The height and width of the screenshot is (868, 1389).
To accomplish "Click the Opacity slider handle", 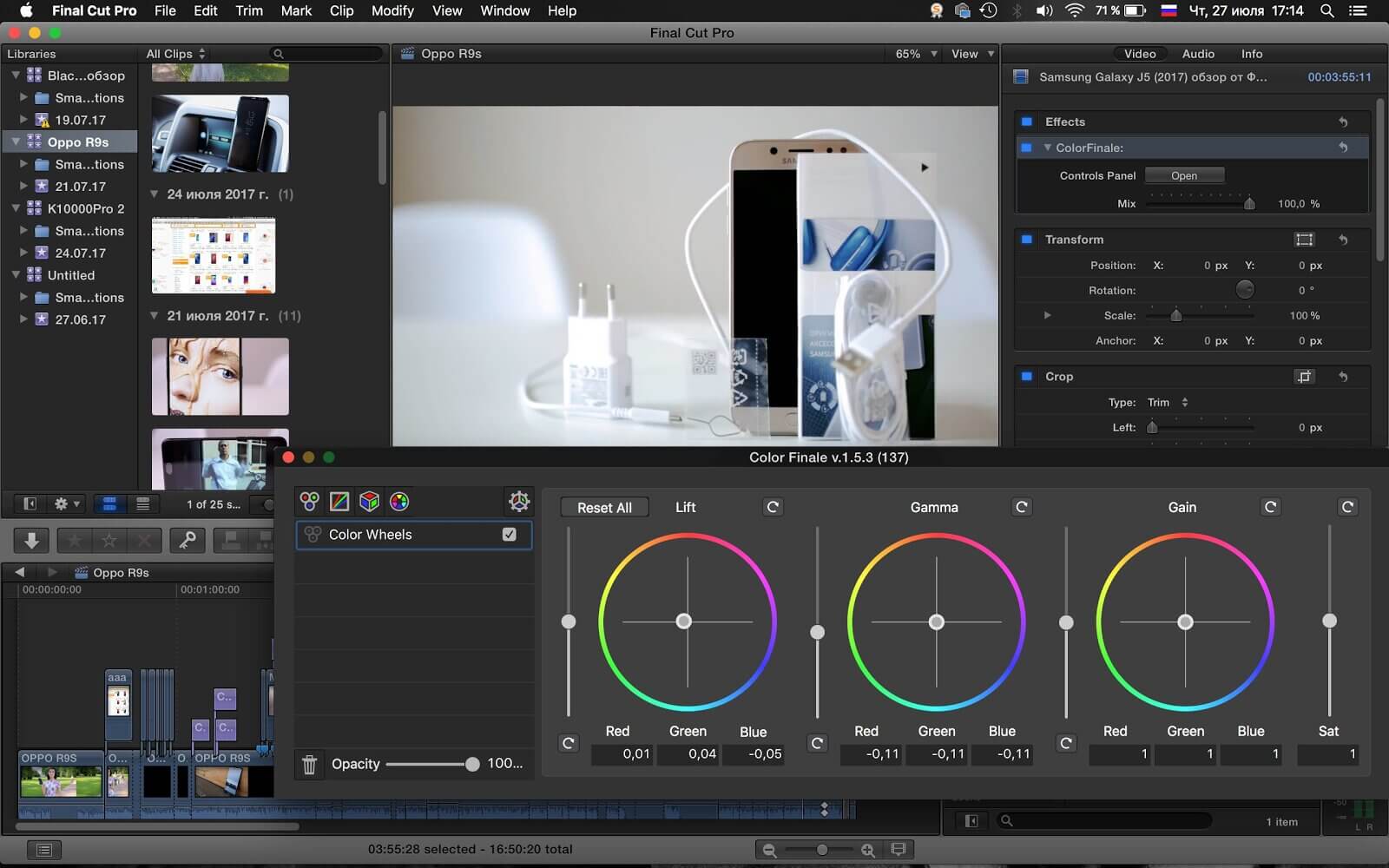I will tap(472, 765).
